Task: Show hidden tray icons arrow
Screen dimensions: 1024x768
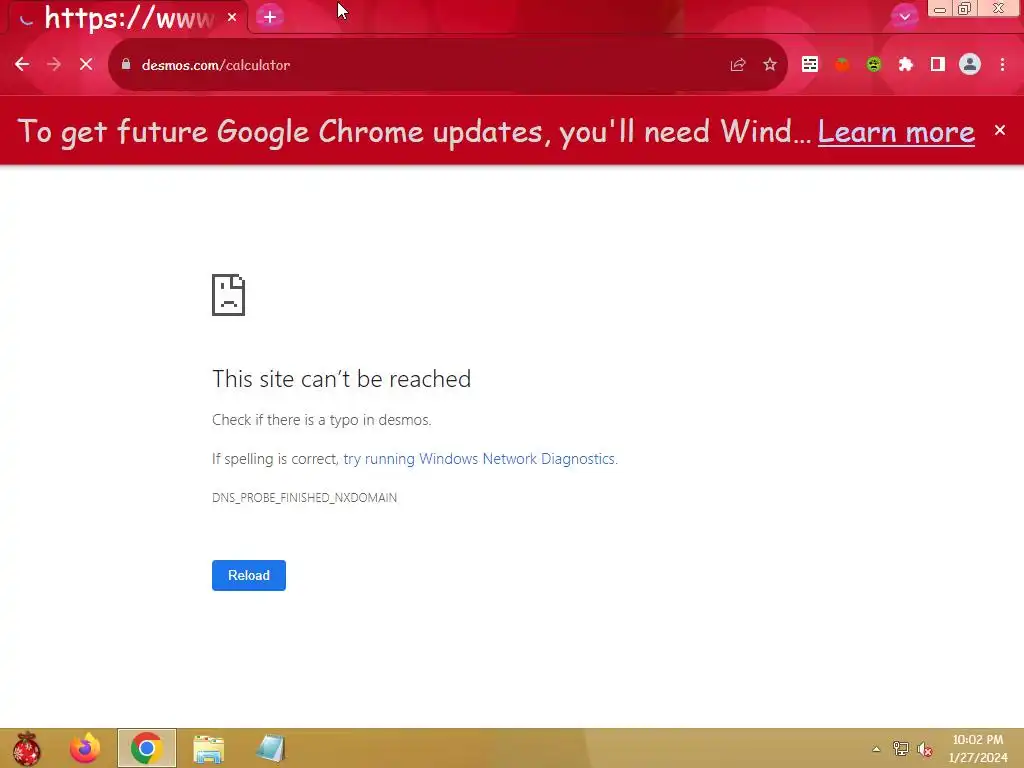Action: coord(876,749)
